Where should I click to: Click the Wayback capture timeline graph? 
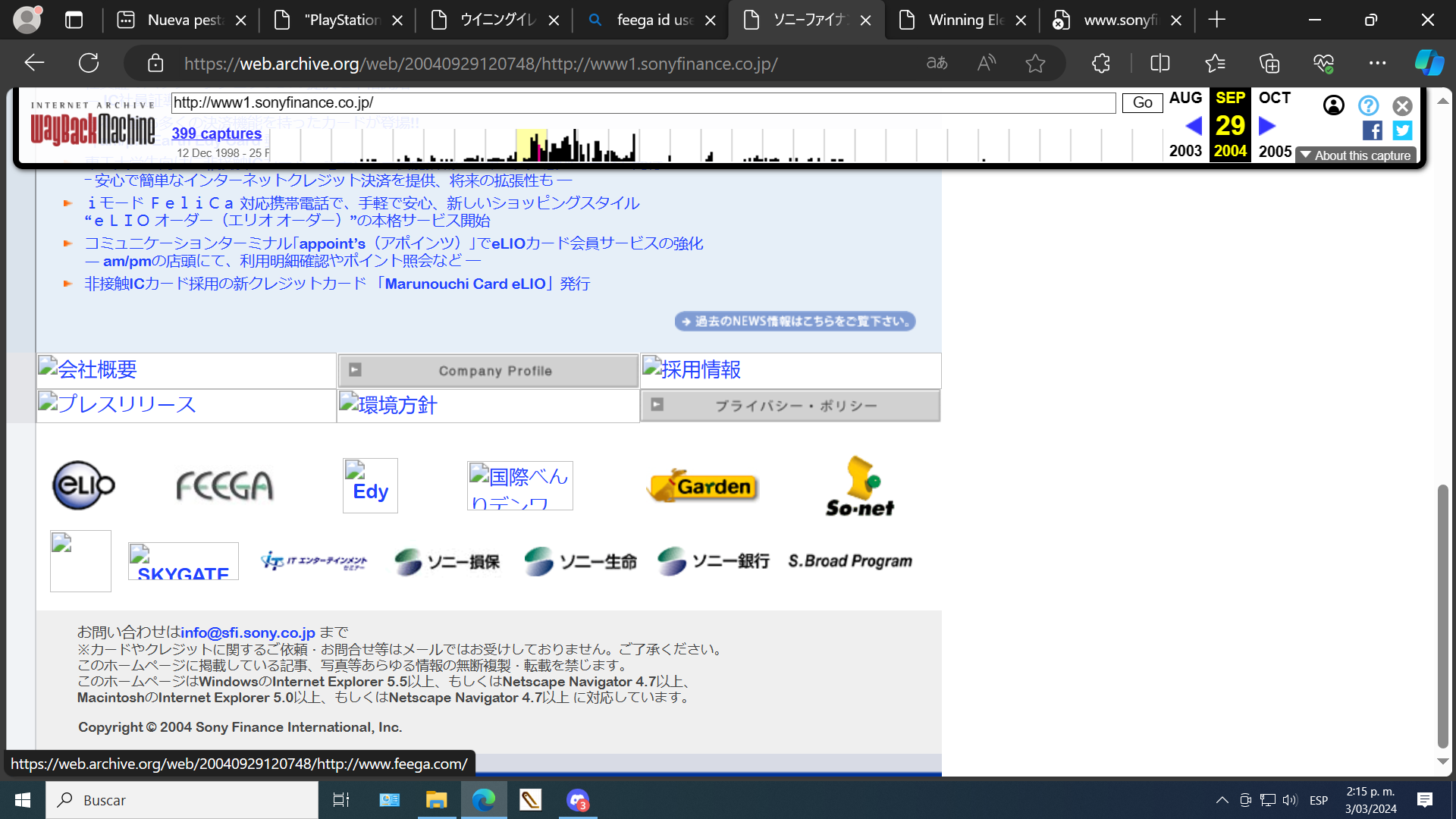point(718,144)
